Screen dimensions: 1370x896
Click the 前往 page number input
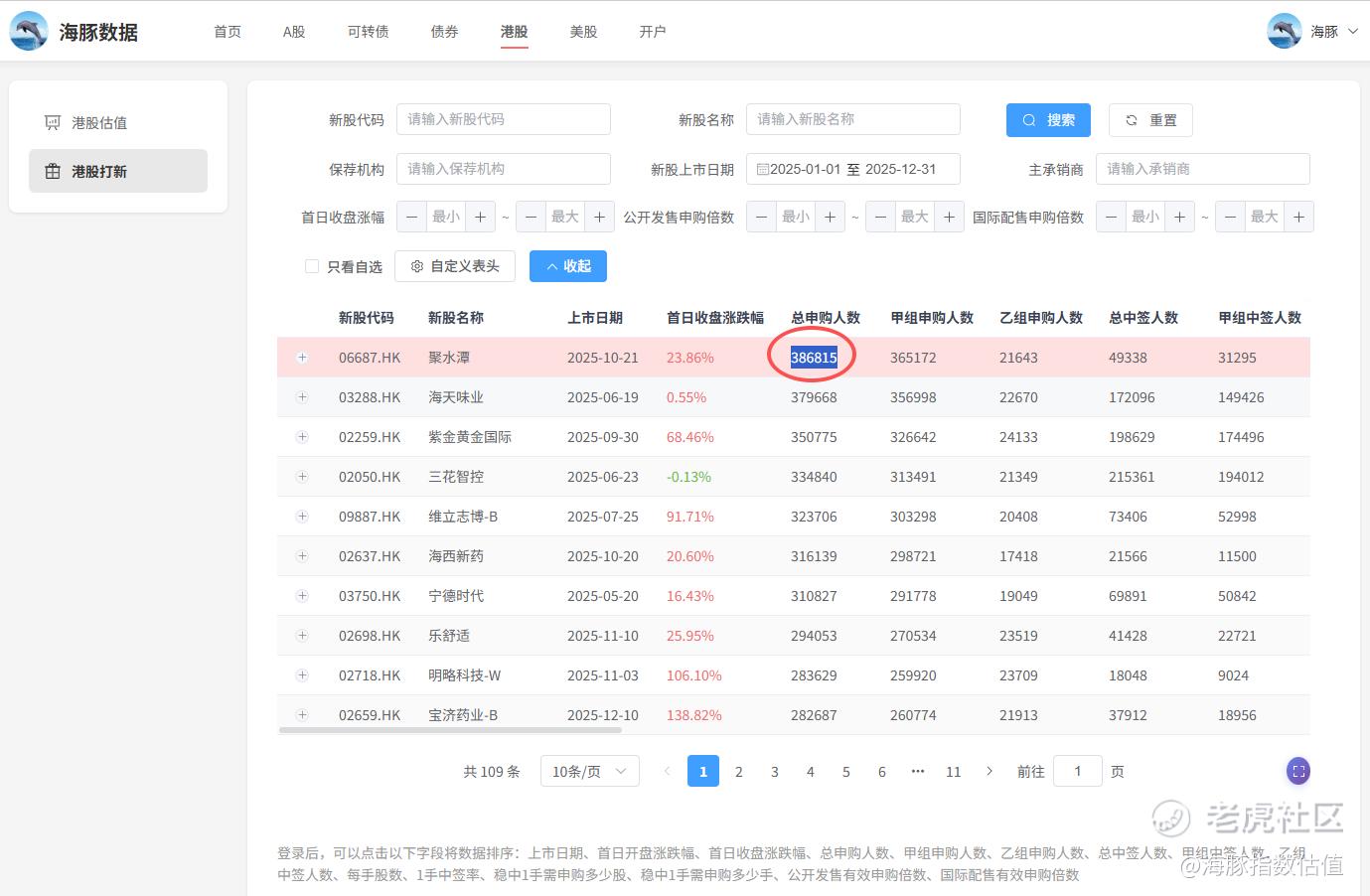point(1078,772)
